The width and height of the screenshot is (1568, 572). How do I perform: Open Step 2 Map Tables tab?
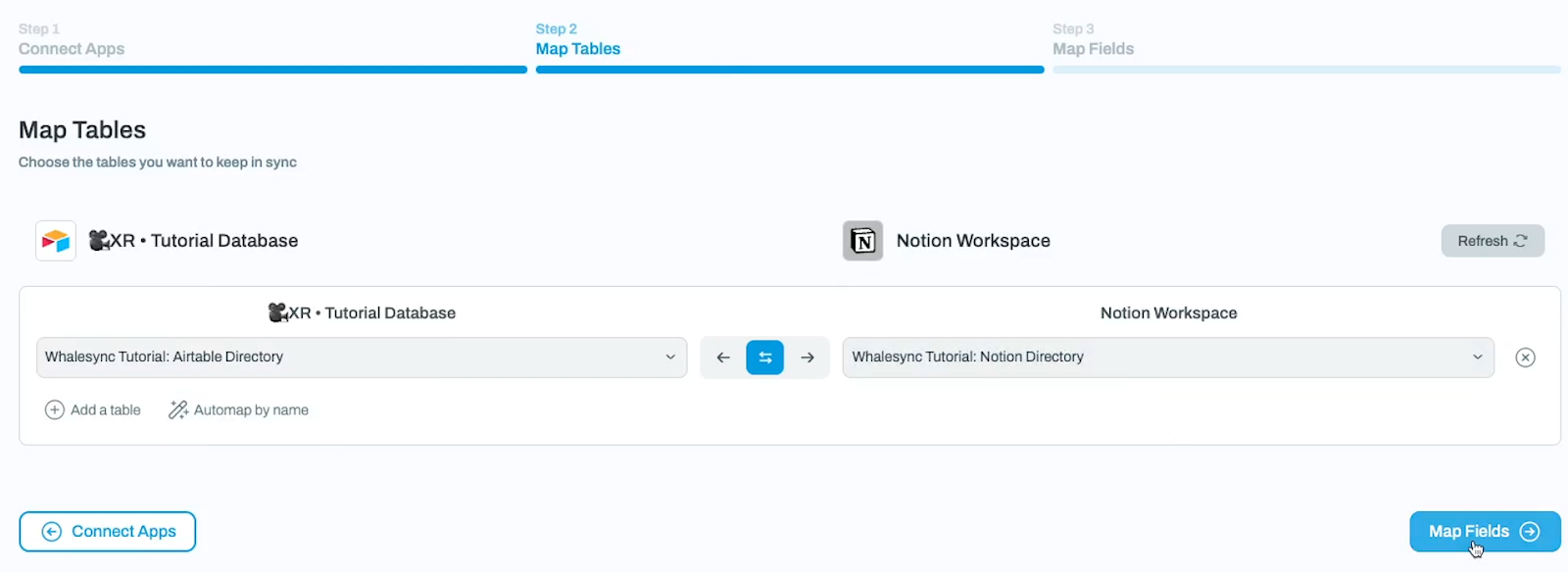(578, 40)
